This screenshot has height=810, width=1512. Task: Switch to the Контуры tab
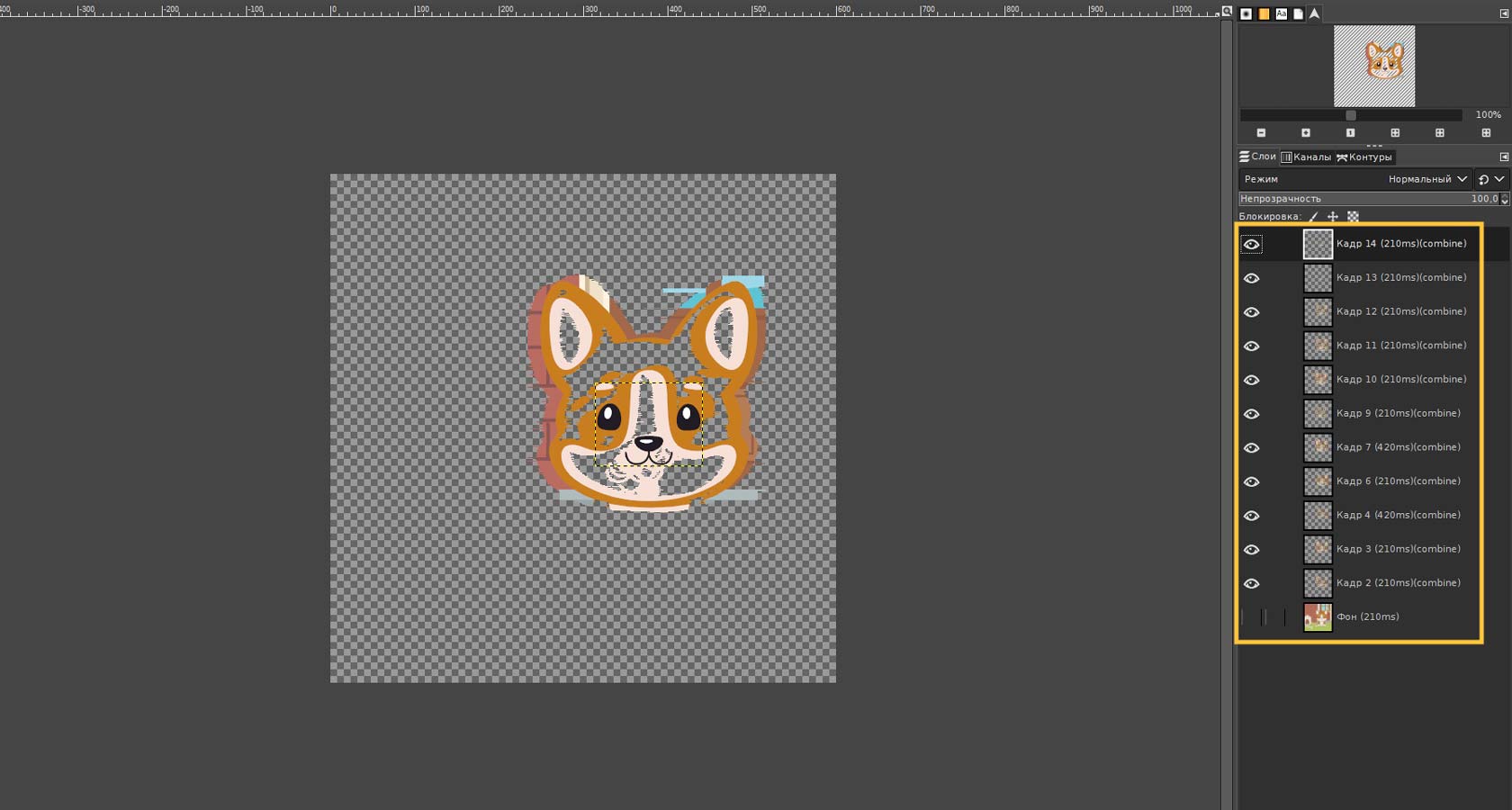[x=1364, y=157]
